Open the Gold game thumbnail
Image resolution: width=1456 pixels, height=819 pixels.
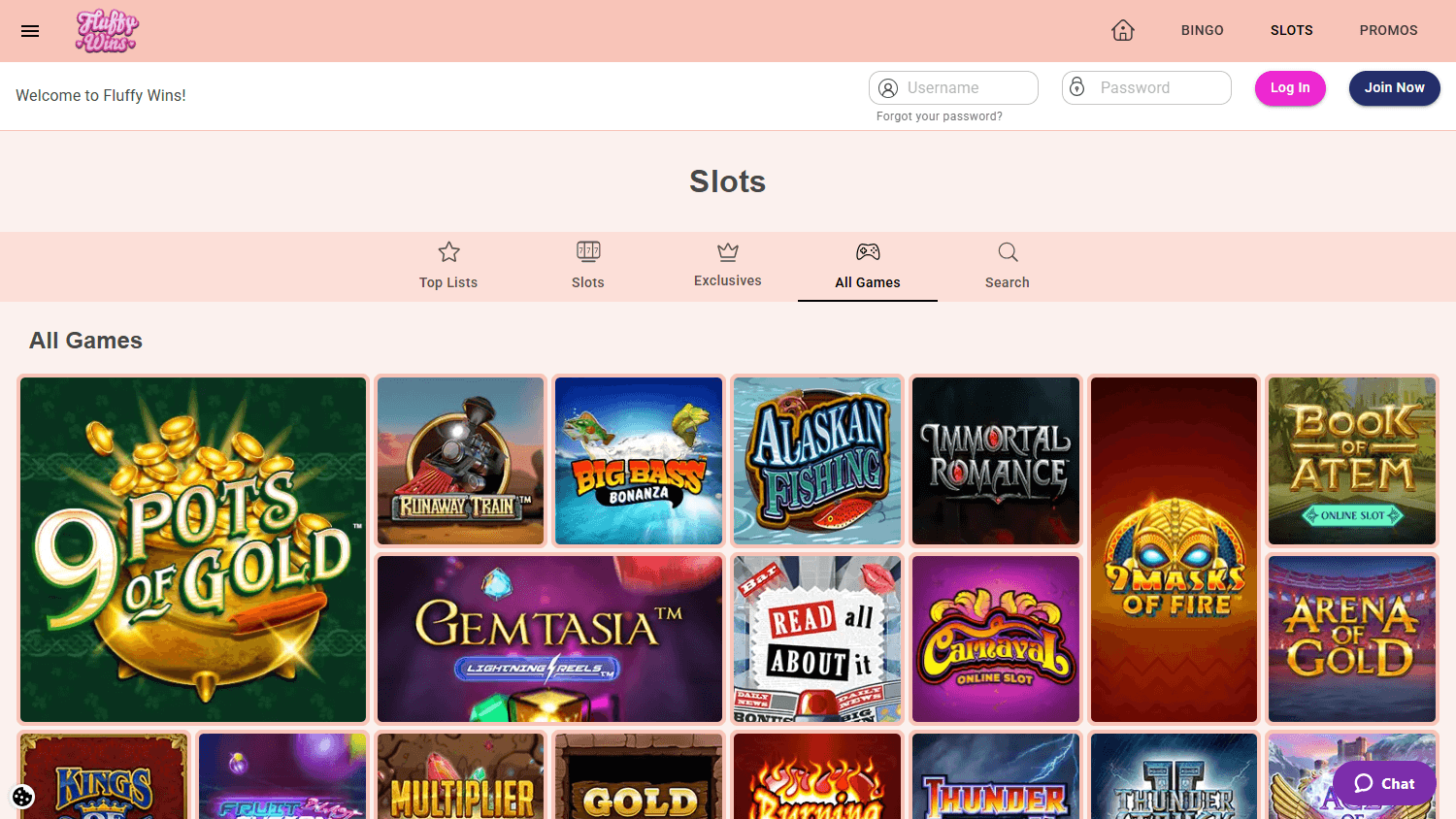coord(639,776)
